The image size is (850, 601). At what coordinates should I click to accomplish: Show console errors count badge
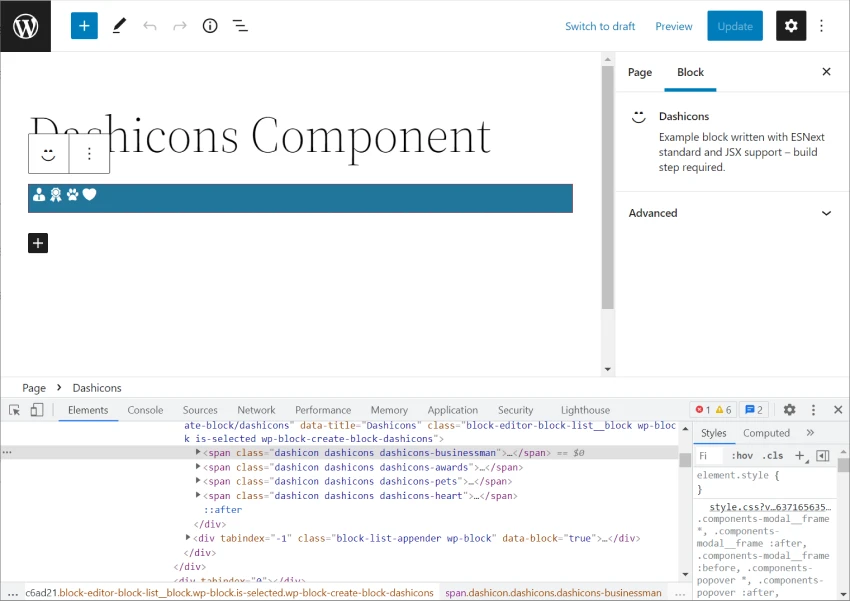703,410
